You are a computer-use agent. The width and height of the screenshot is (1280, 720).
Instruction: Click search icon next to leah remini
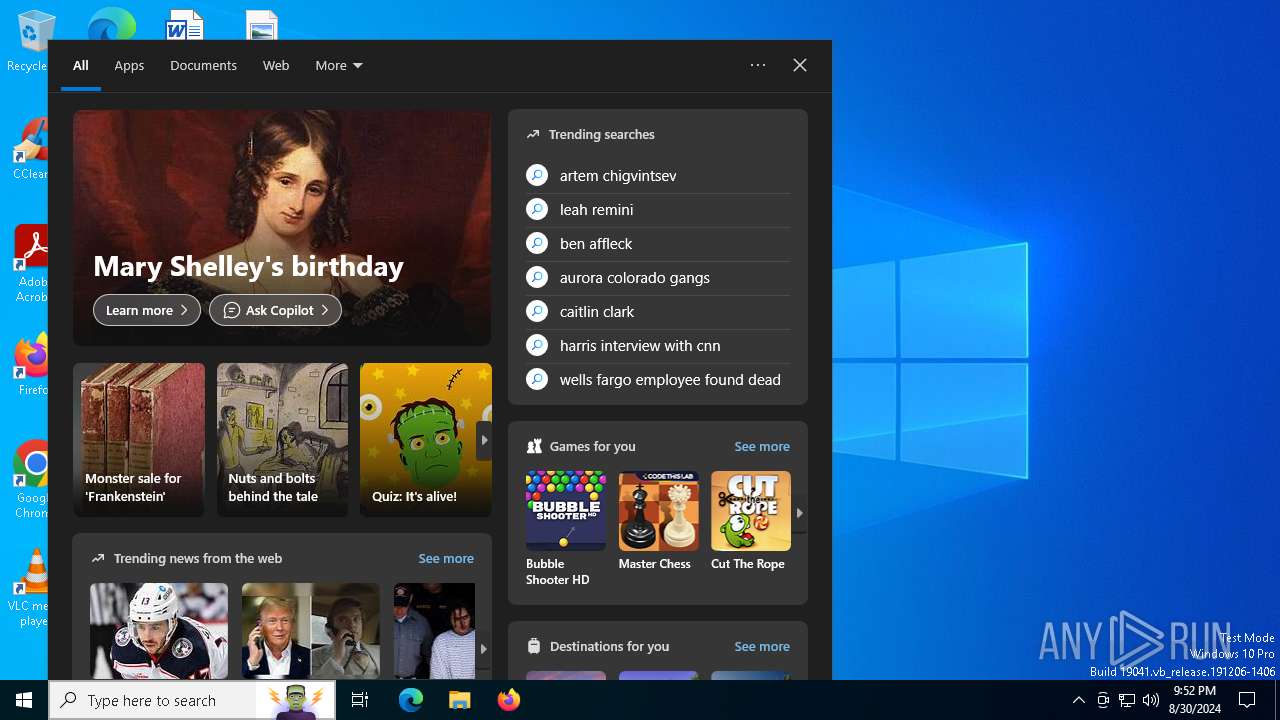point(537,209)
